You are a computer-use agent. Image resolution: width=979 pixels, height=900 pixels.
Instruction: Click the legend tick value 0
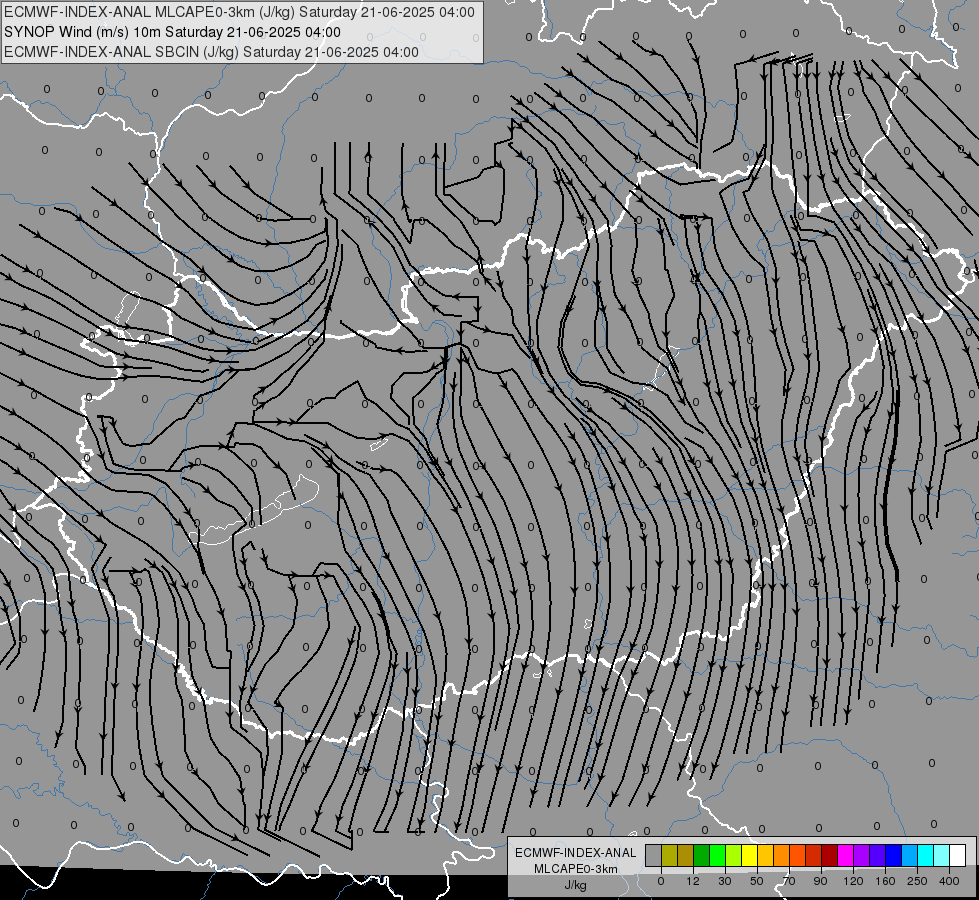[661, 881]
